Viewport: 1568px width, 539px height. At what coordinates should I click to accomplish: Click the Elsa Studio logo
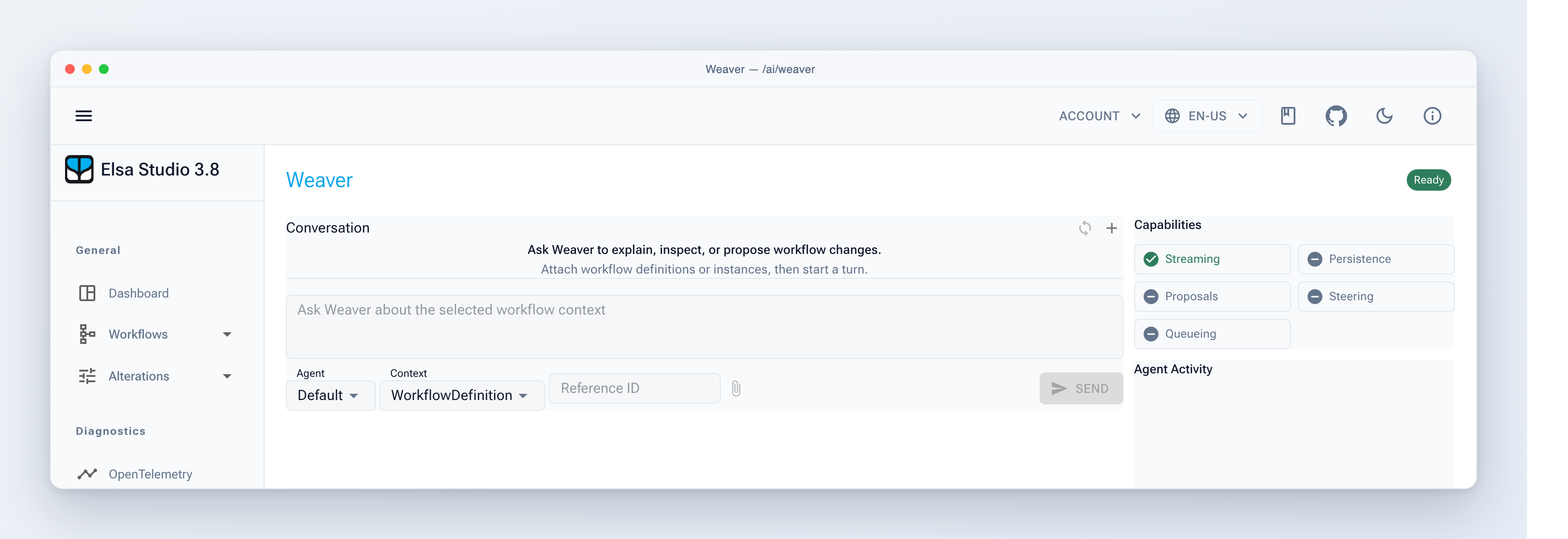pos(79,169)
